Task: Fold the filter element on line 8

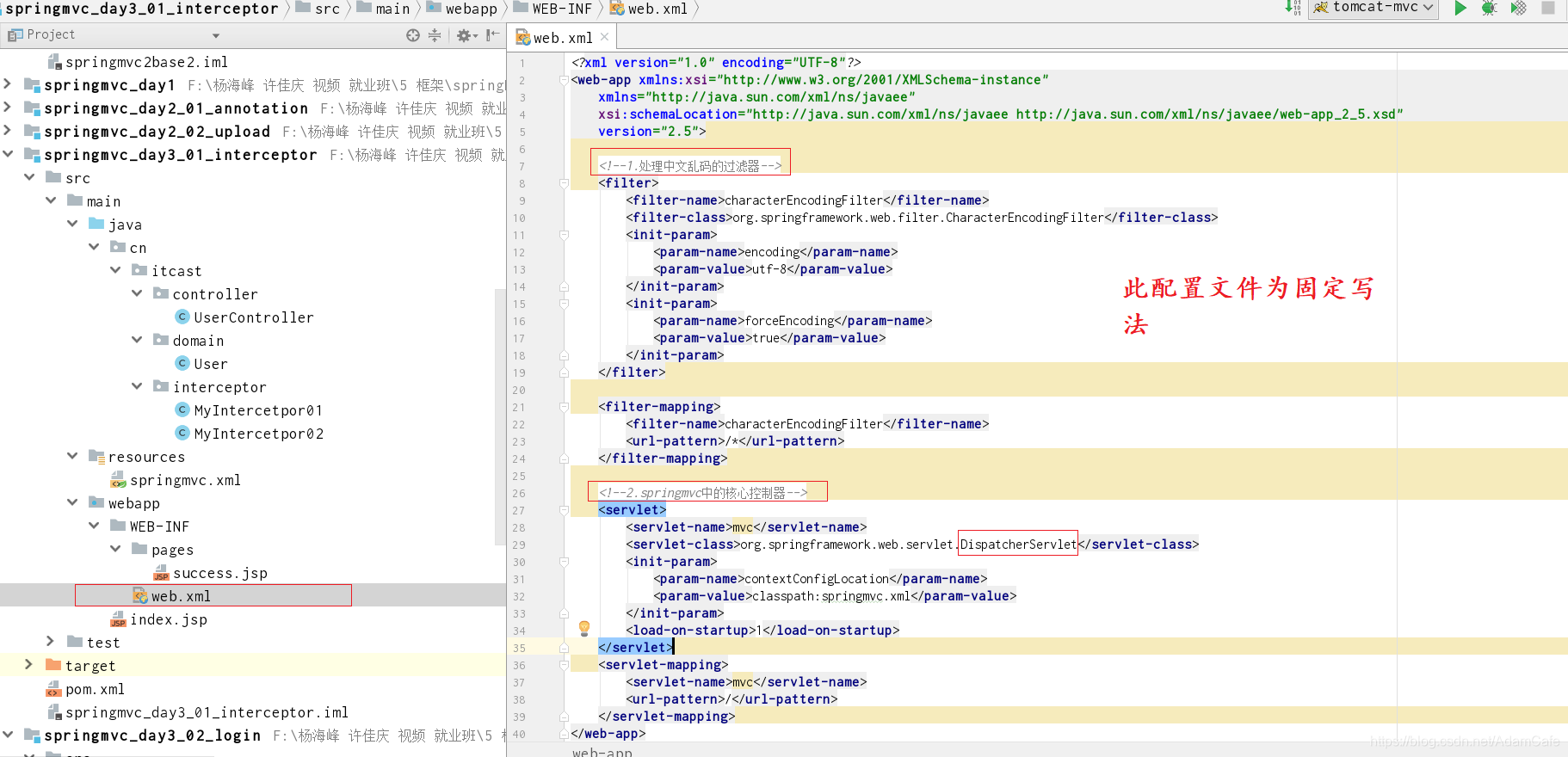Action: tap(564, 183)
